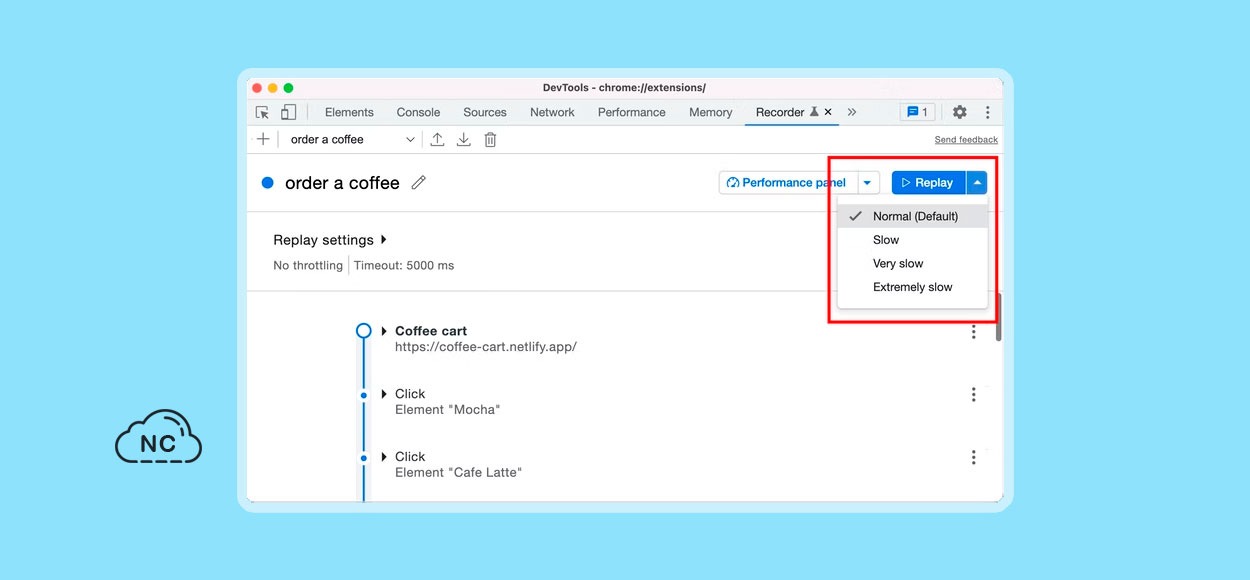The height and width of the screenshot is (580, 1250).
Task: Create a new recording with plus icon
Action: coord(263,139)
